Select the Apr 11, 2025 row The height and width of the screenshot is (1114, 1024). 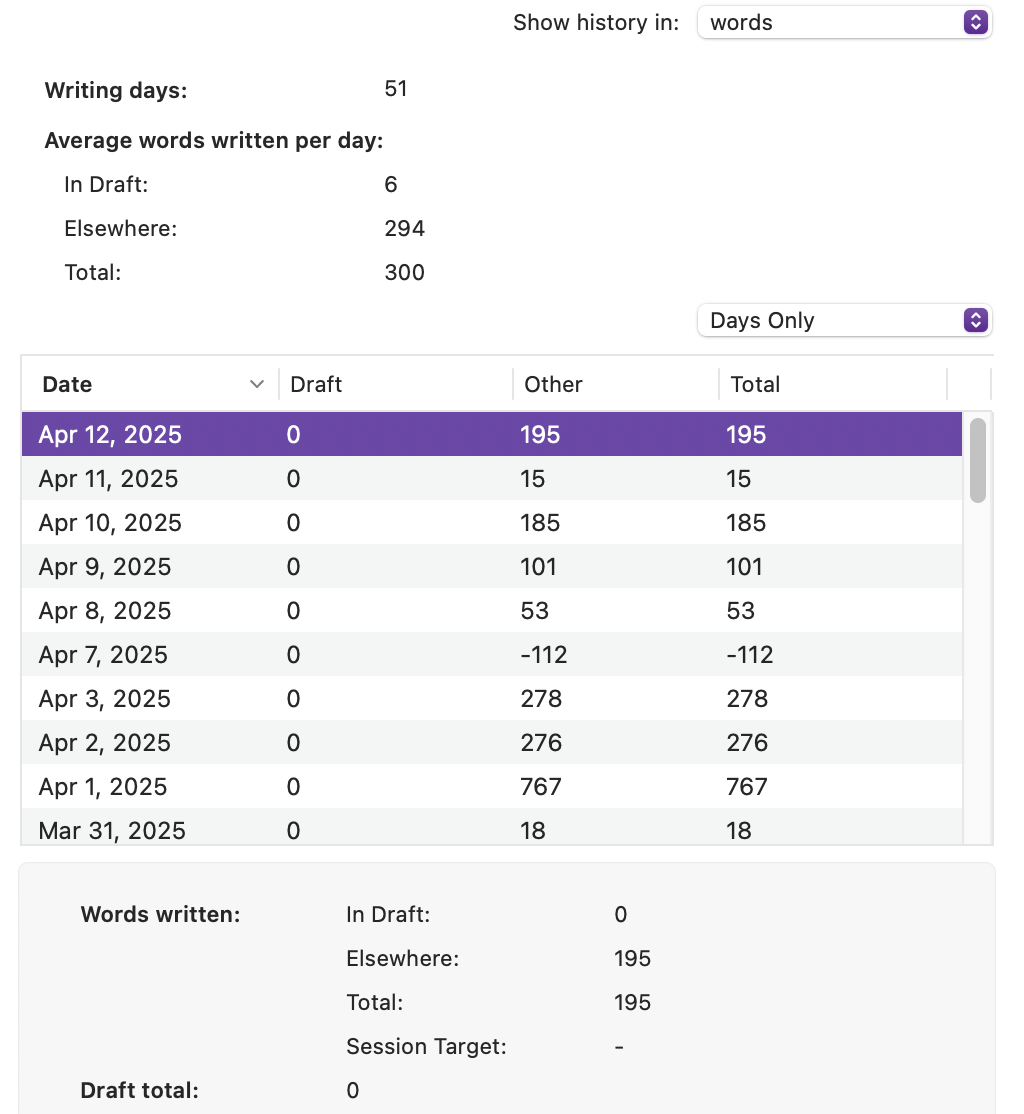(492, 478)
